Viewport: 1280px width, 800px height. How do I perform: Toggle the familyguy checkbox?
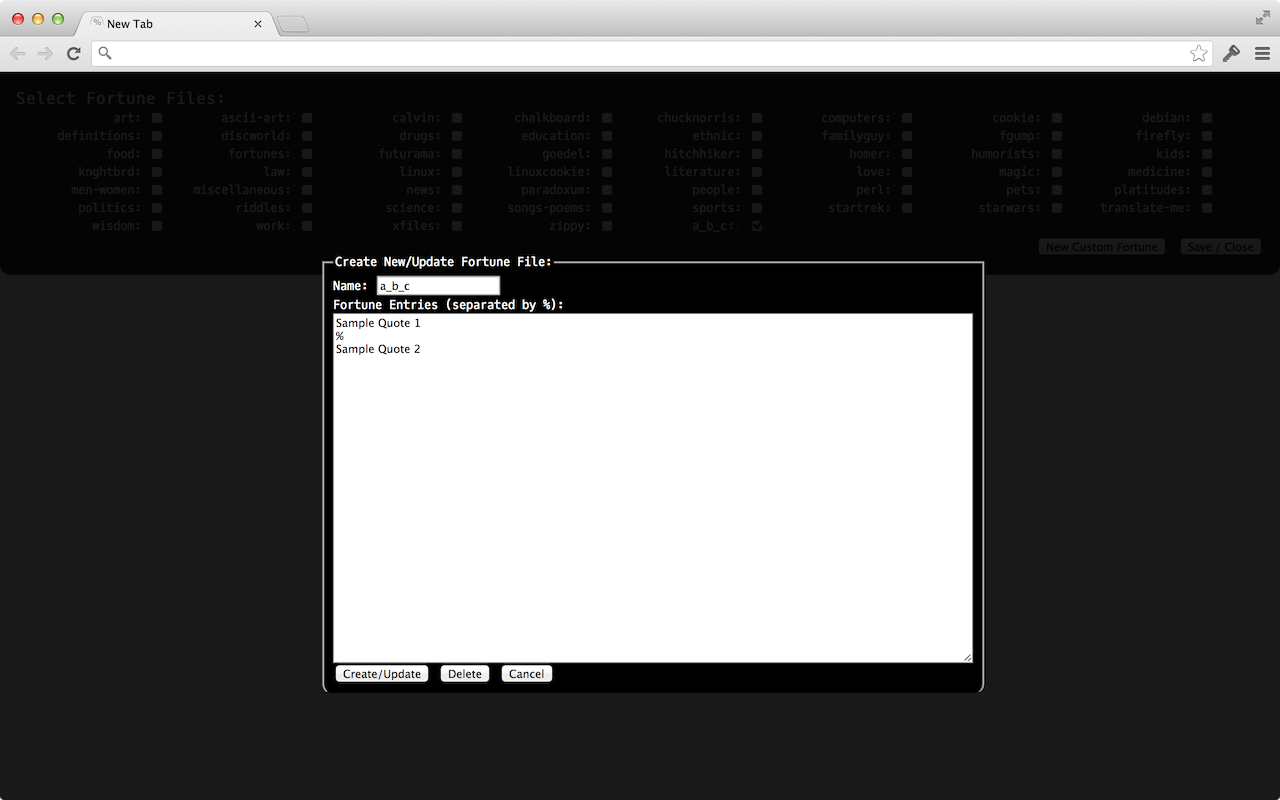point(907,136)
